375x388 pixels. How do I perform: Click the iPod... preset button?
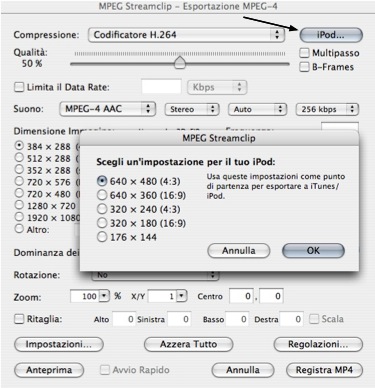(330, 35)
